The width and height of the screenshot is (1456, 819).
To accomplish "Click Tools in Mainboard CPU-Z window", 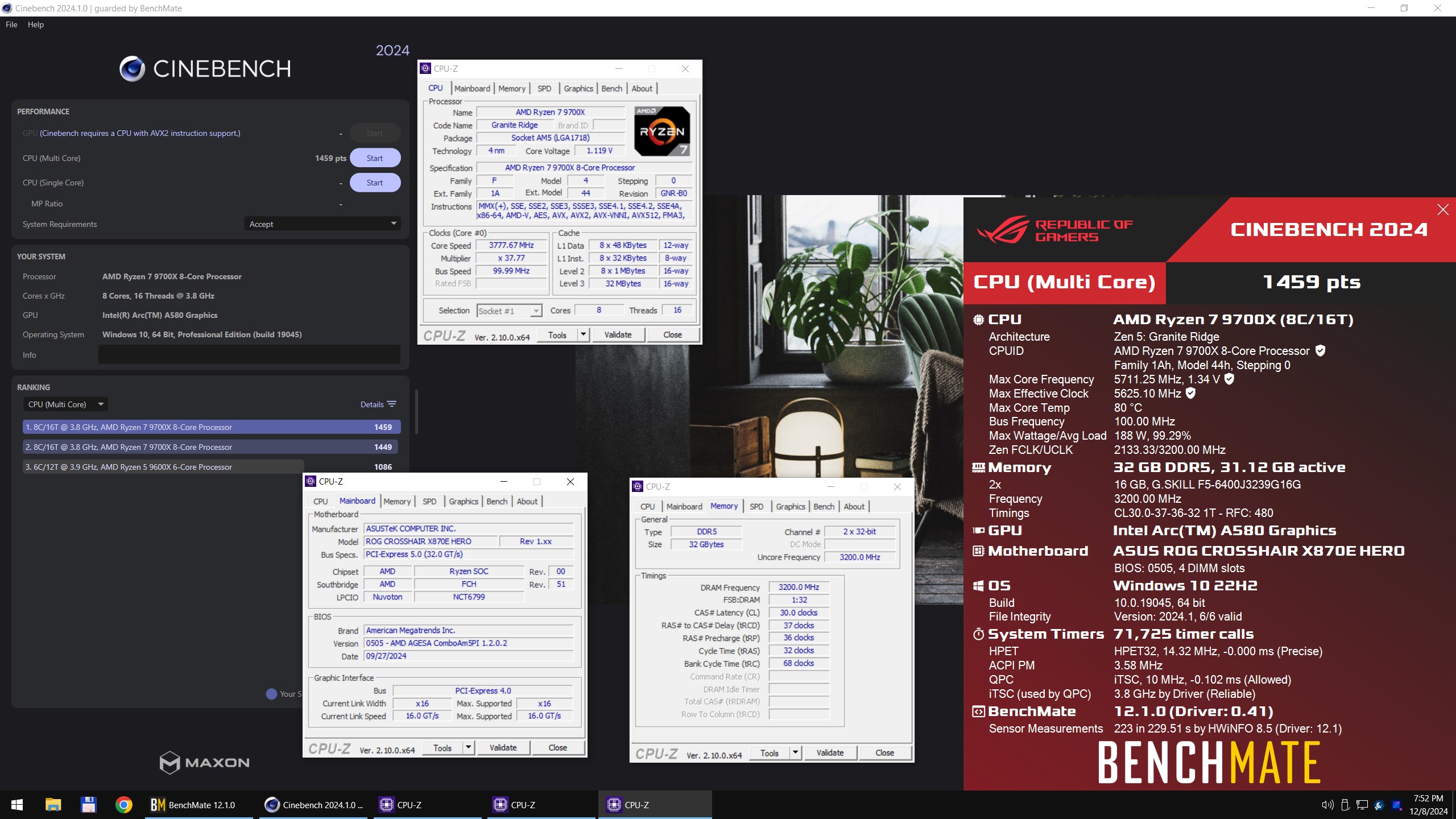I will tap(442, 748).
